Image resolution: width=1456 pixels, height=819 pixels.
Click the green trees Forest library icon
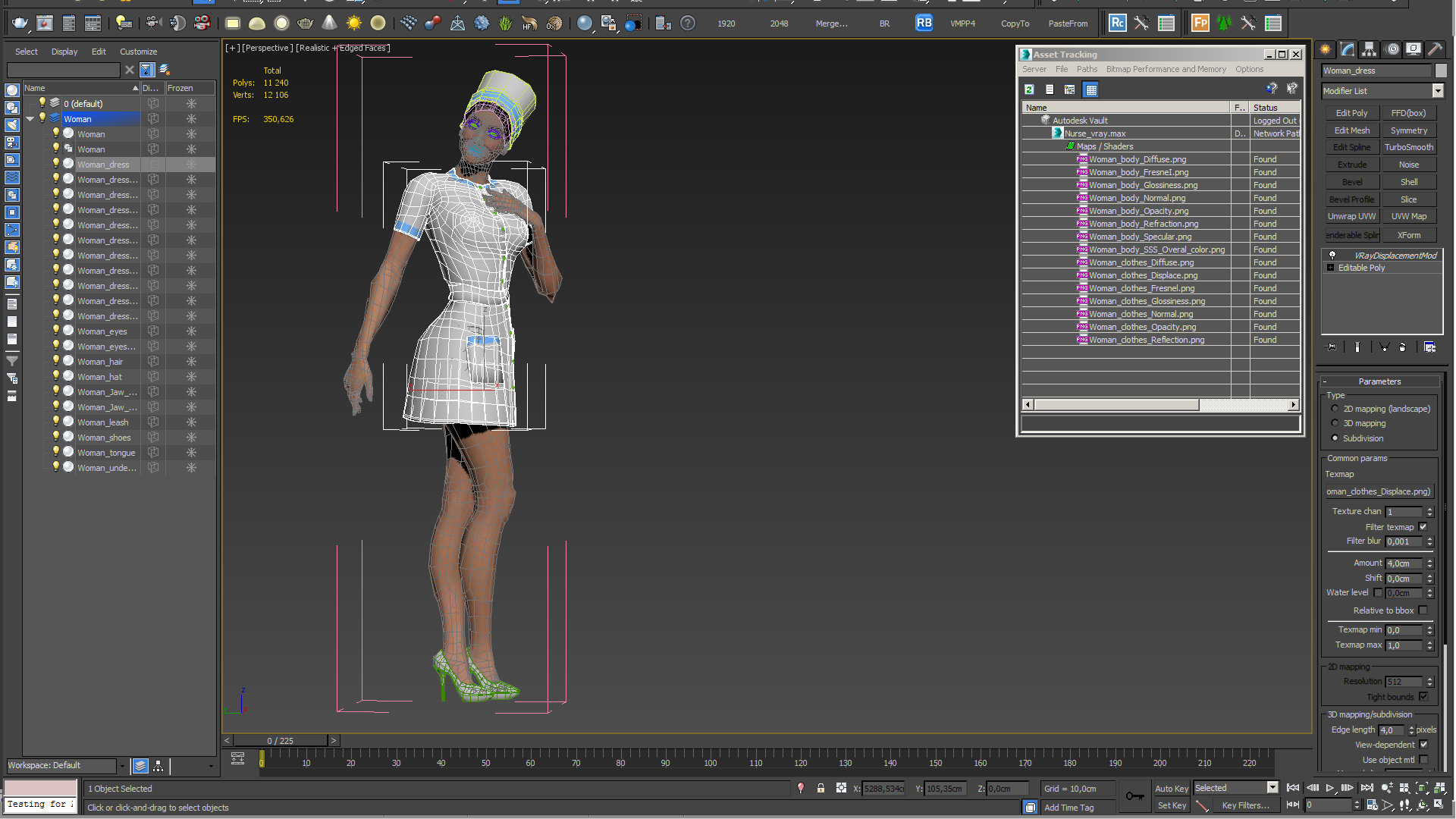click(x=1224, y=24)
